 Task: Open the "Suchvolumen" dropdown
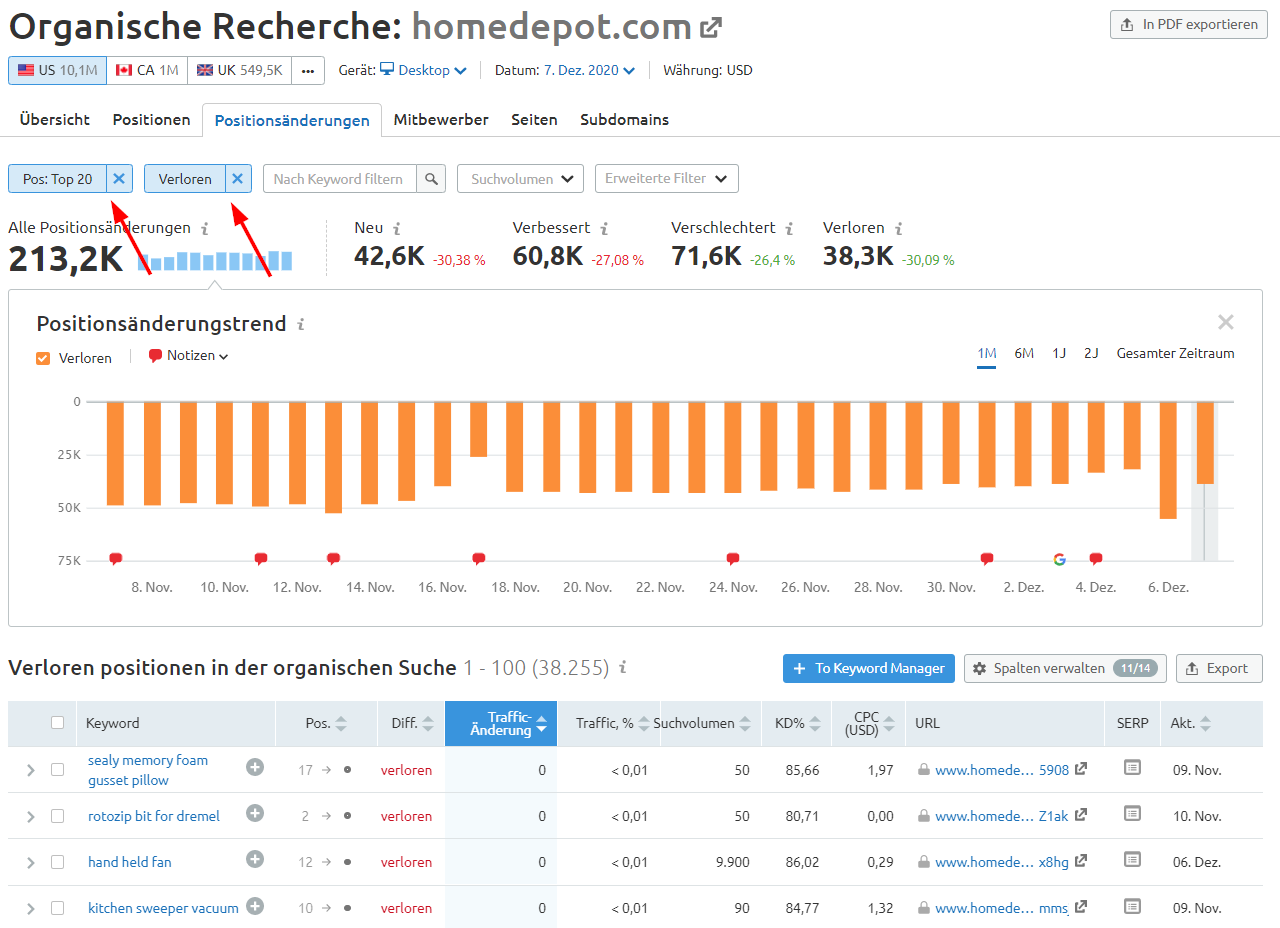pyautogui.click(x=519, y=178)
